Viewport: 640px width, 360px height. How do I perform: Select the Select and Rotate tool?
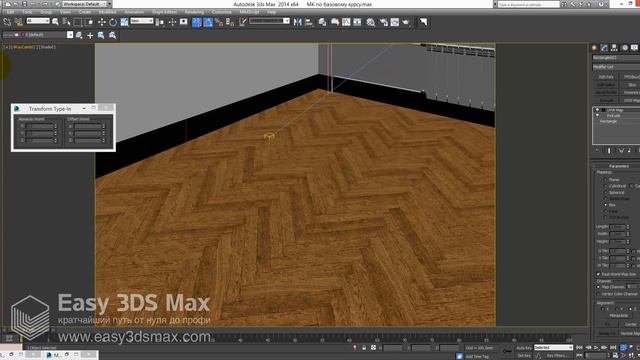pyautogui.click(x=113, y=22)
